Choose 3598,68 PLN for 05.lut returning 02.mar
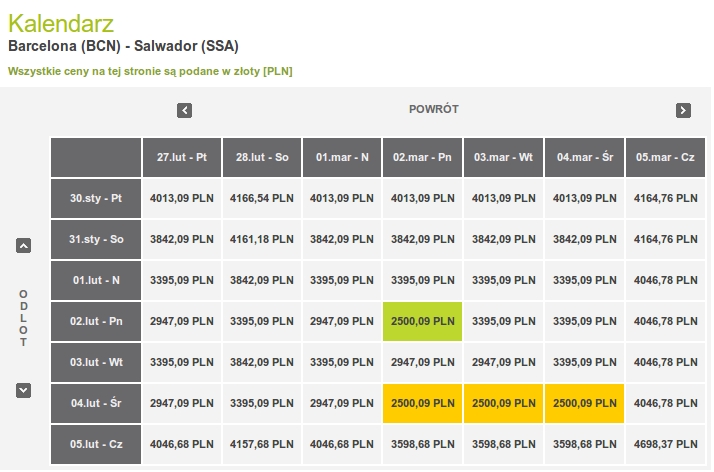This screenshot has width=714, height=472. [423, 444]
